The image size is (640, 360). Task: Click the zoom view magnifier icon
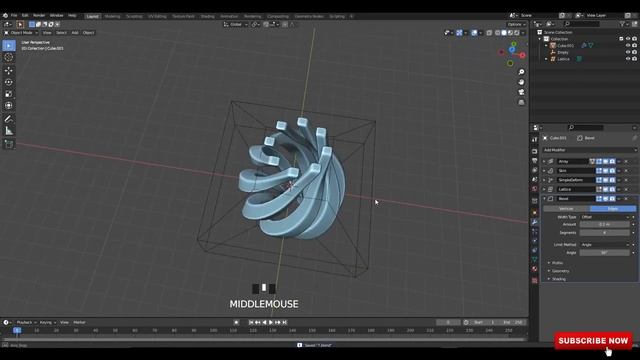tap(521, 72)
